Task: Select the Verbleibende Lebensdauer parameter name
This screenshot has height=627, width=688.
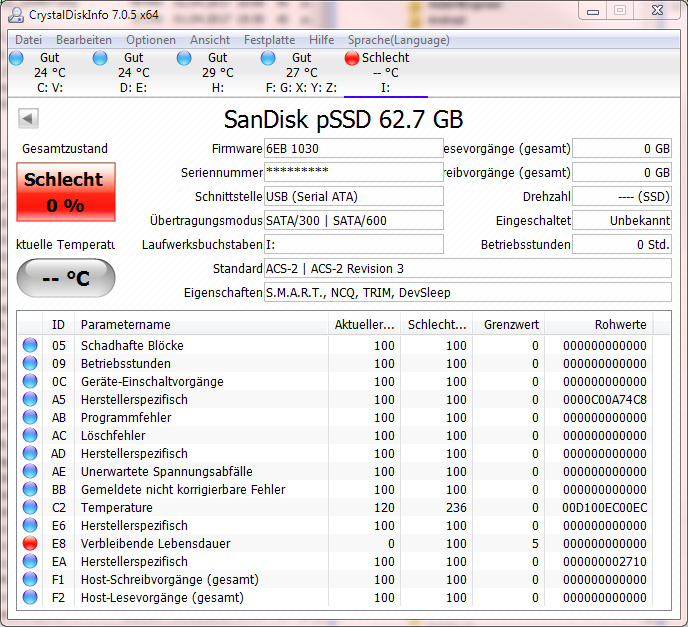Action: (155, 544)
